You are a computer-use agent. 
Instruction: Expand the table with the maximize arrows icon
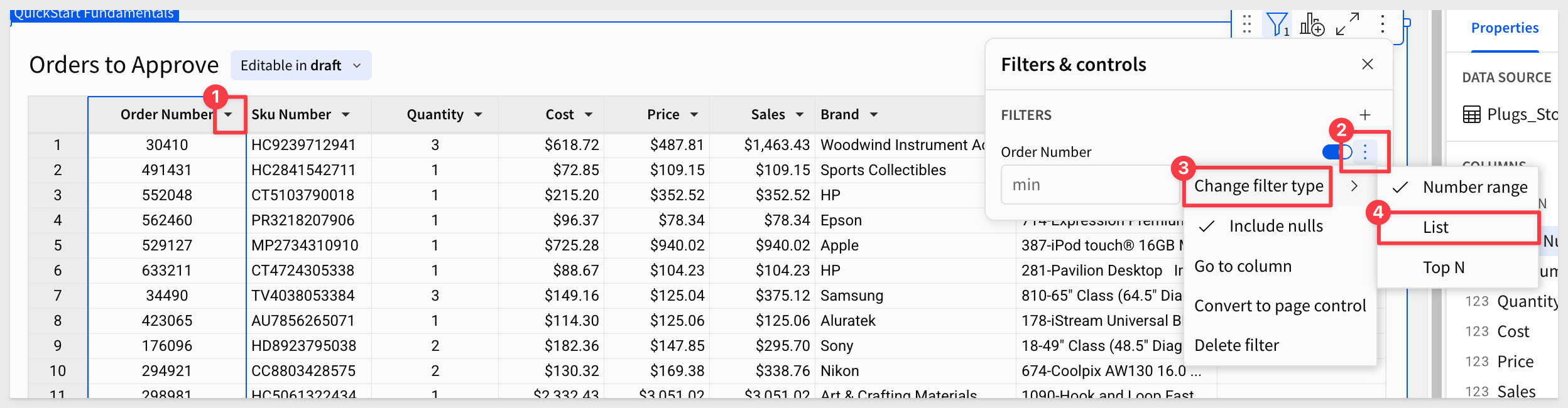[x=1347, y=24]
